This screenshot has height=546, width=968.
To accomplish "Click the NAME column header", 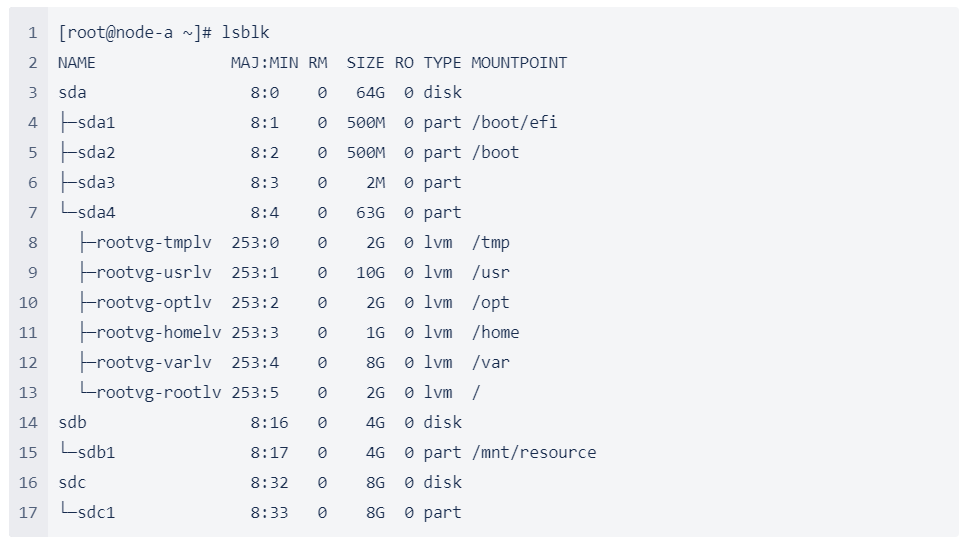I will click(77, 63).
